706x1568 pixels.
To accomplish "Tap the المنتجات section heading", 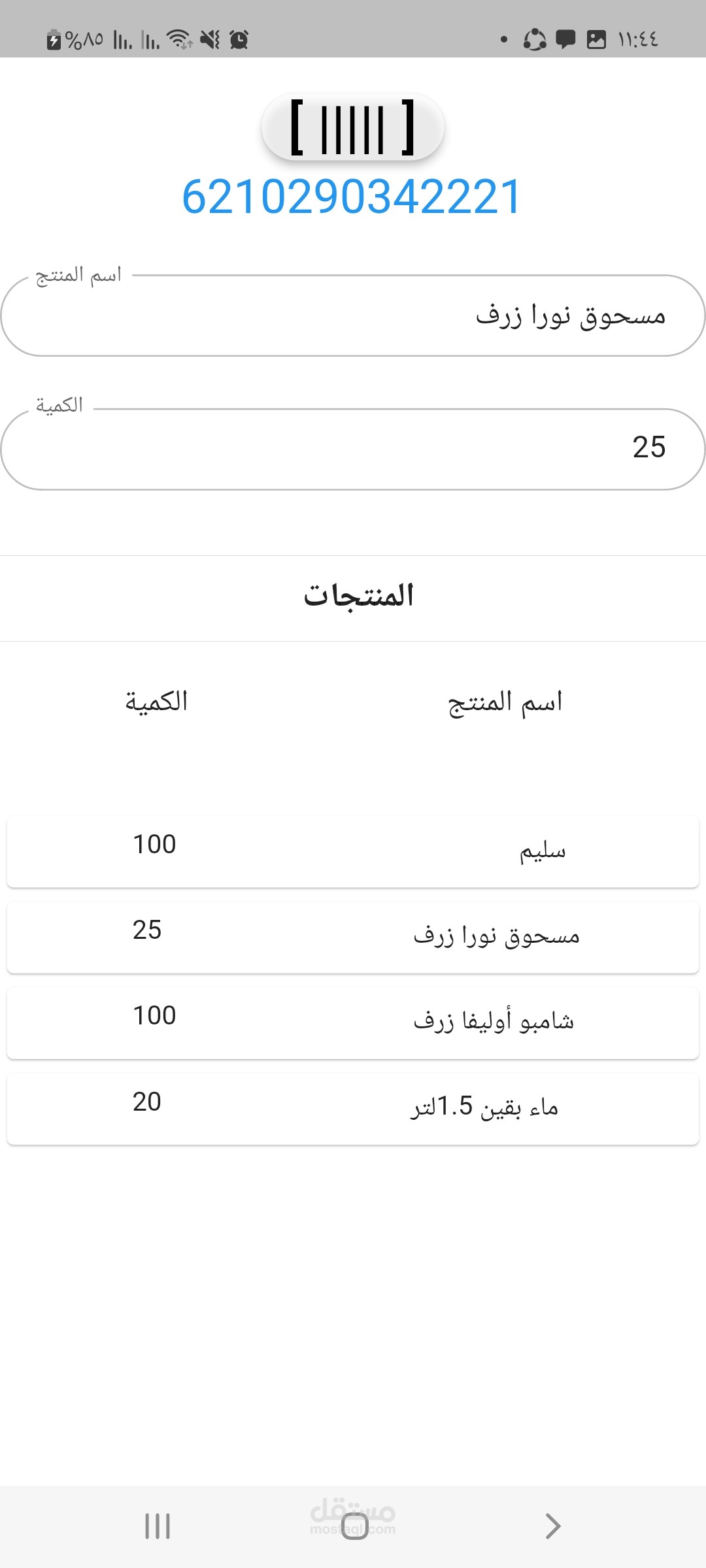I will [x=359, y=596].
